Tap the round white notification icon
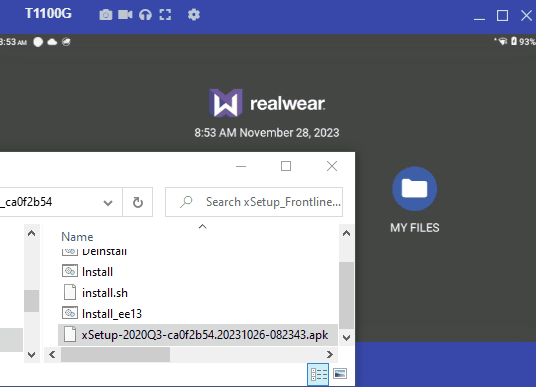 pos(38,42)
